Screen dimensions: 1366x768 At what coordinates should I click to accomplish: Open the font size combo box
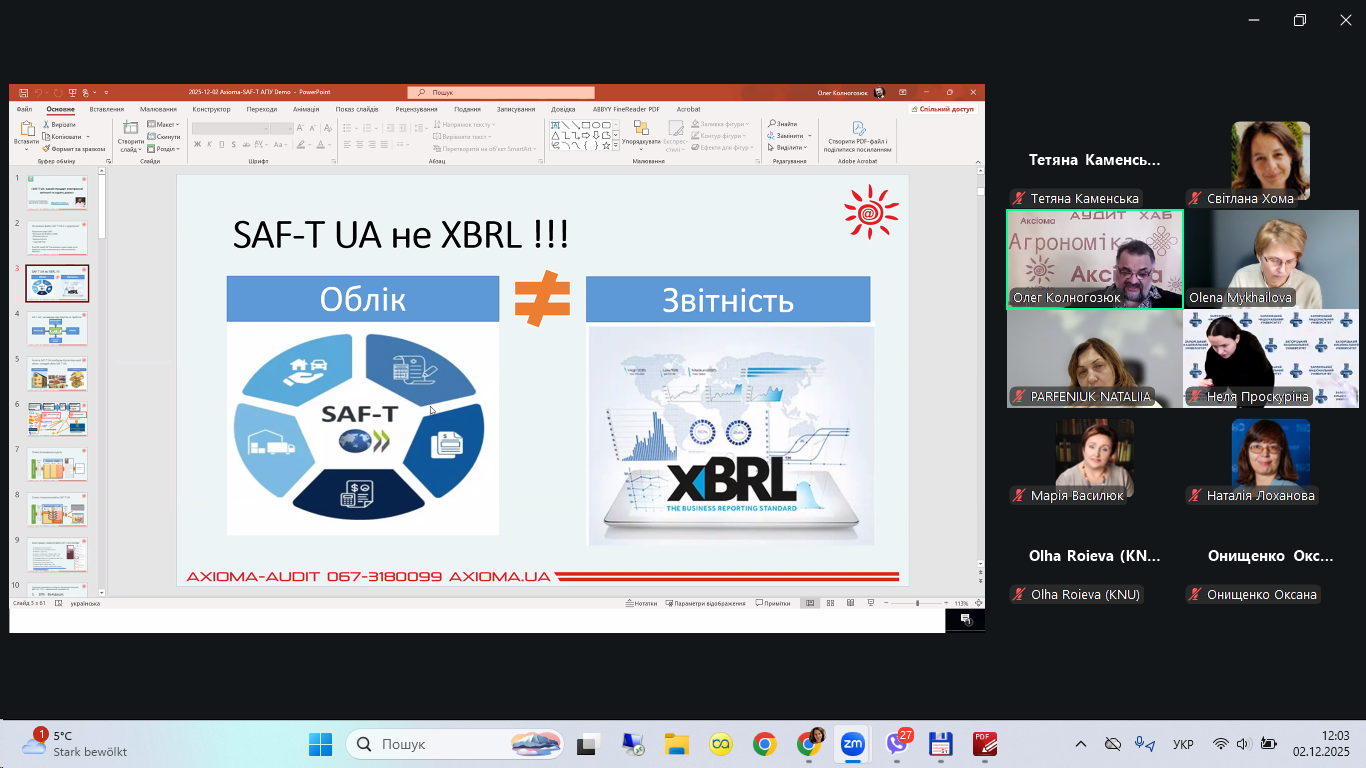pyautogui.click(x=281, y=128)
